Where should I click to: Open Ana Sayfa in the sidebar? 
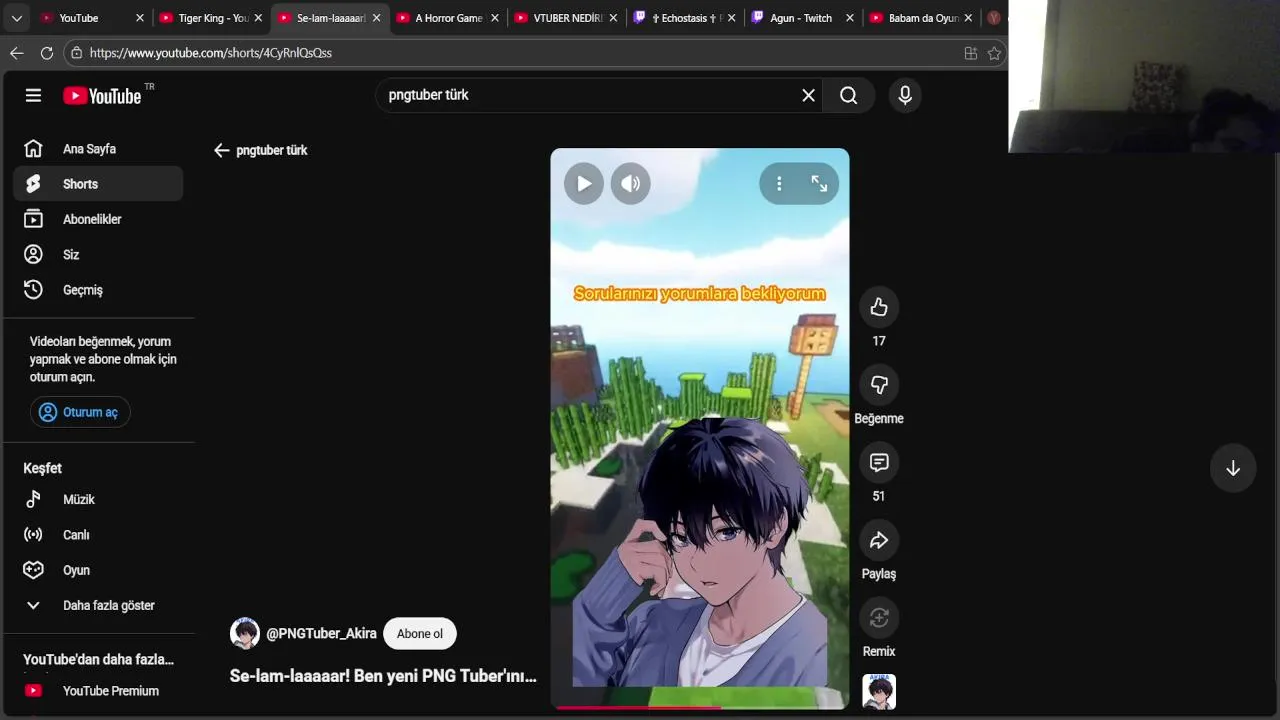point(98,149)
